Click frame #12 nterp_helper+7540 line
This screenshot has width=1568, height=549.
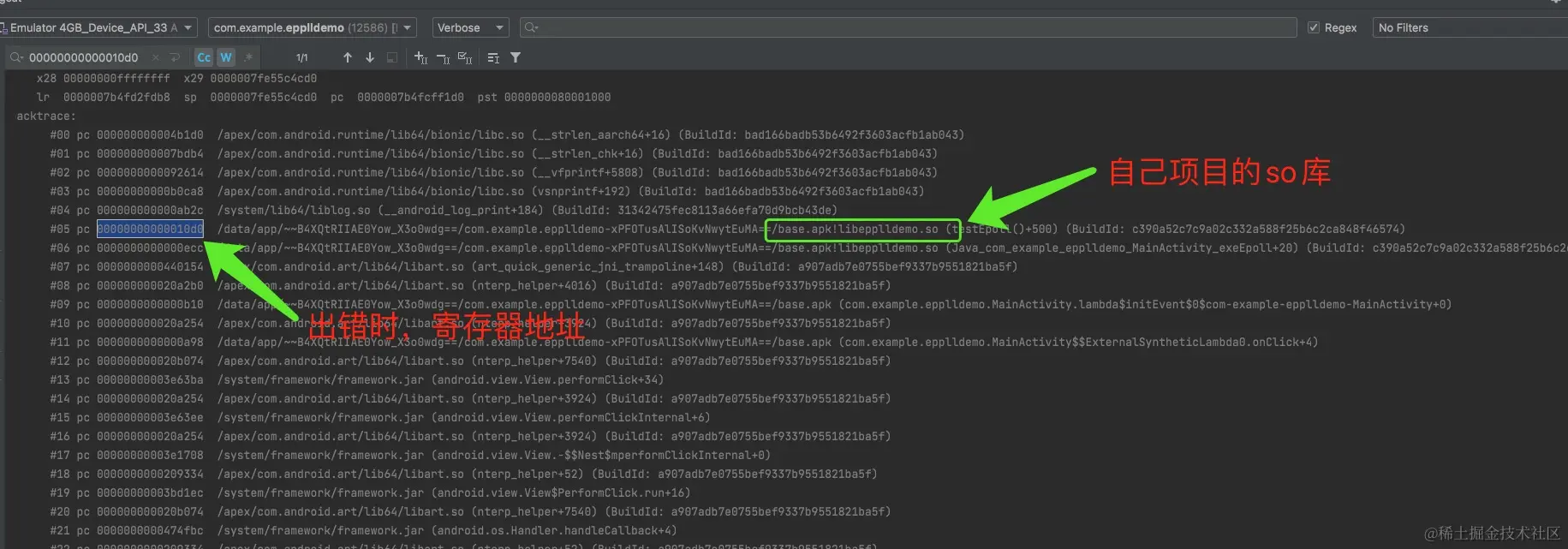point(470,361)
